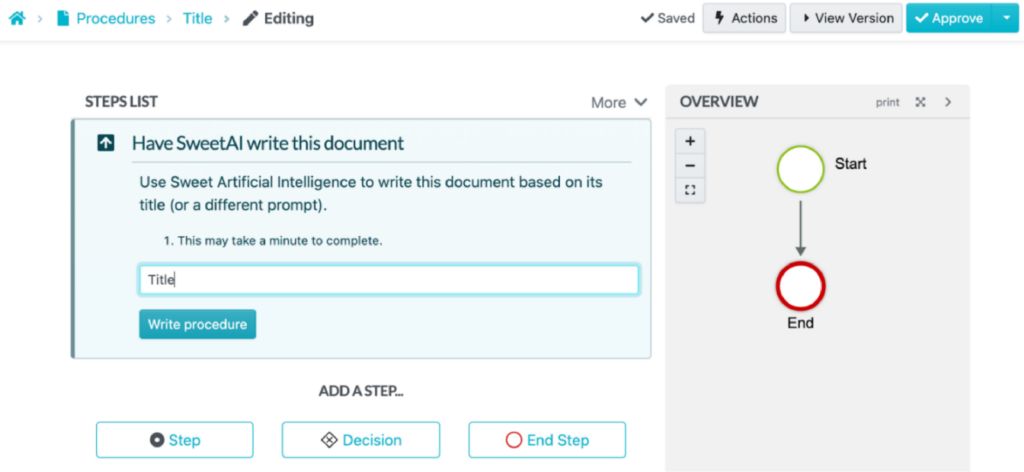
Task: Open the Actions menu
Action: [744, 18]
